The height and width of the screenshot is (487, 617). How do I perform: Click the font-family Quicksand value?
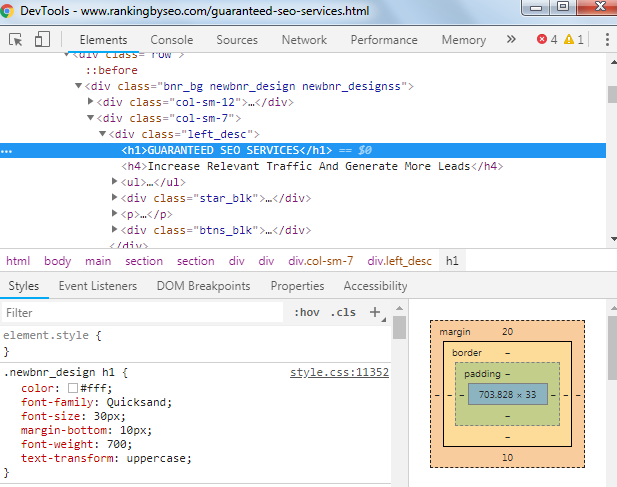pos(138,402)
